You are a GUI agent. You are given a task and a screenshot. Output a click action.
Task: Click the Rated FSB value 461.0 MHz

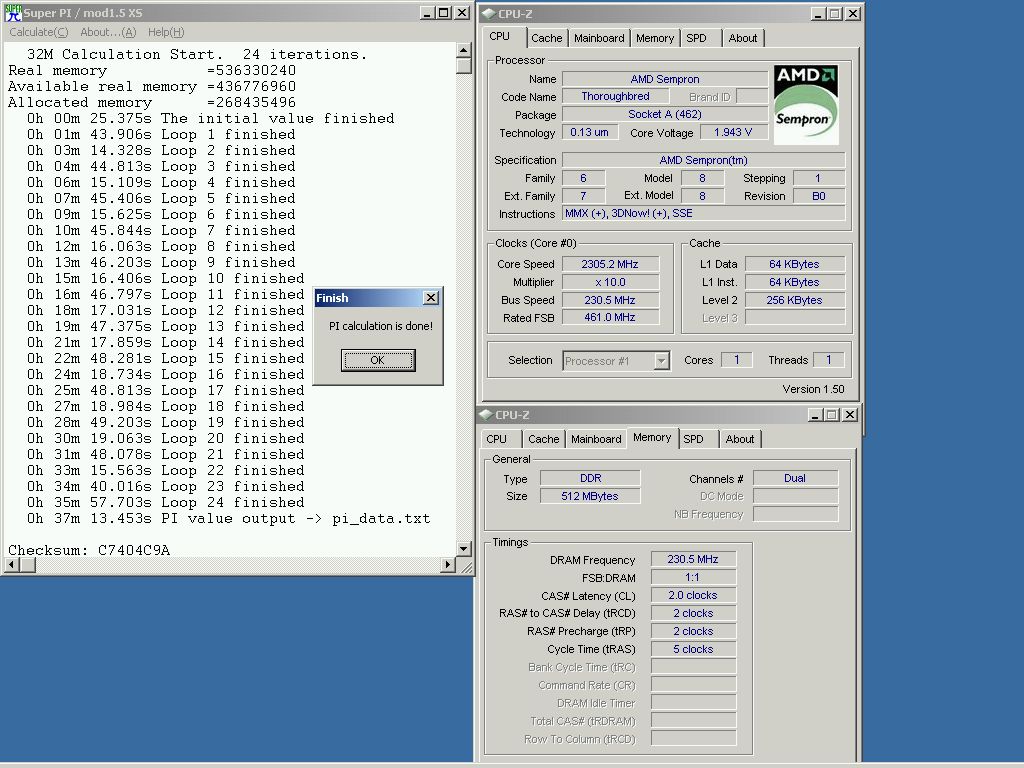click(x=610, y=317)
